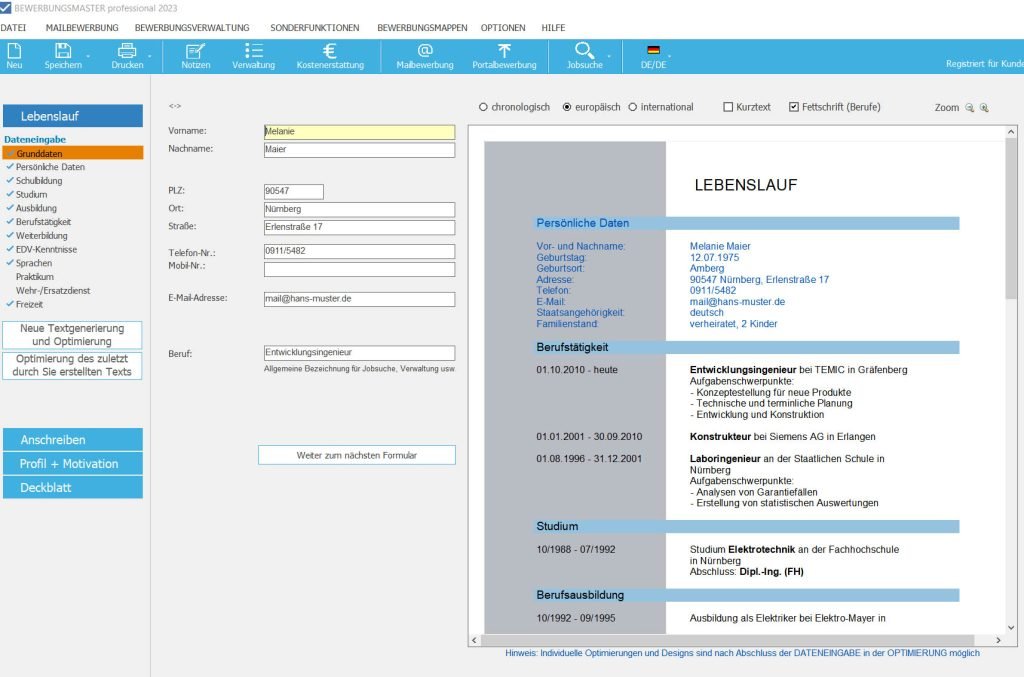Select Praktikum in the sidebar
The image size is (1024, 677).
pos(35,277)
